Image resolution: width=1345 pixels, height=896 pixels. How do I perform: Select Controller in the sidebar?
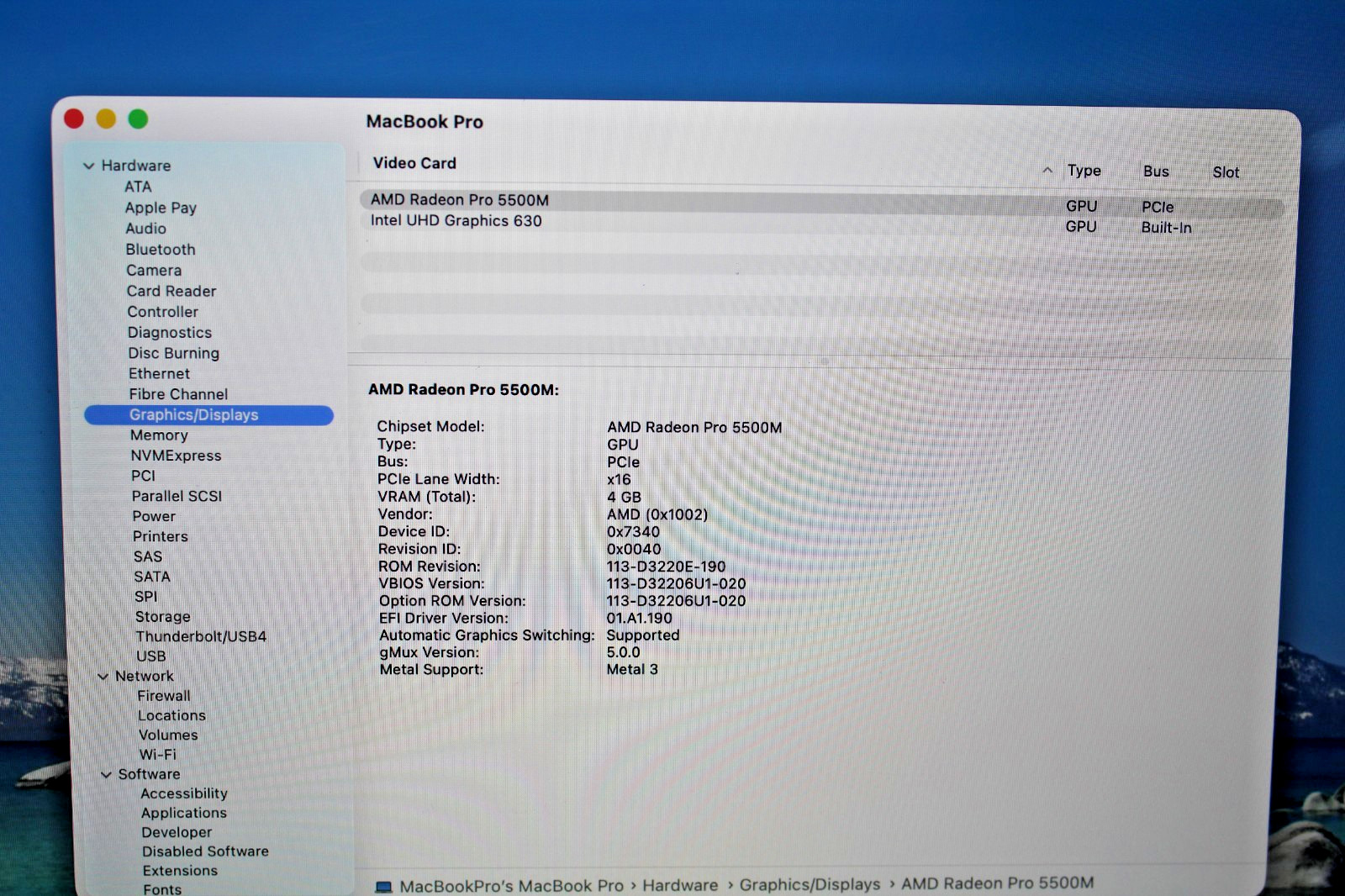tap(162, 312)
